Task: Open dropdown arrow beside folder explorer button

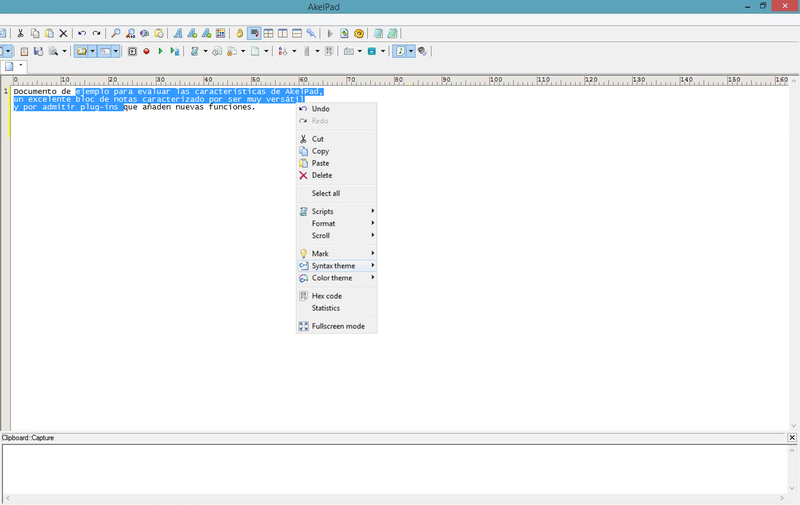Action: pos(92,51)
